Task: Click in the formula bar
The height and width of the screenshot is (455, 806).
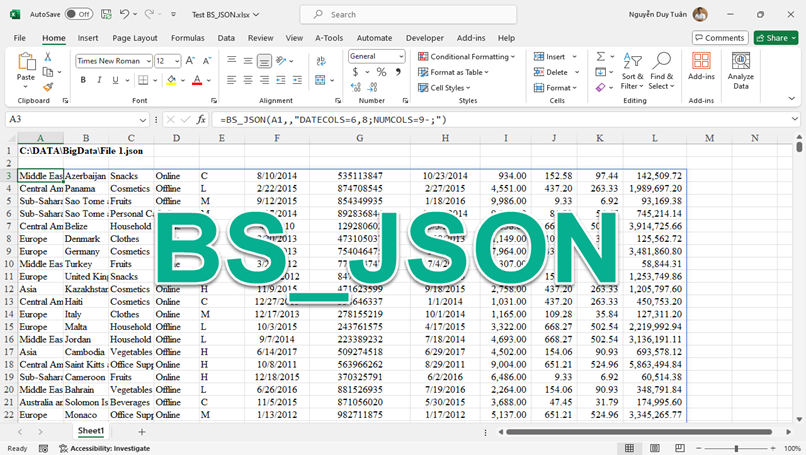Action: coord(504,120)
